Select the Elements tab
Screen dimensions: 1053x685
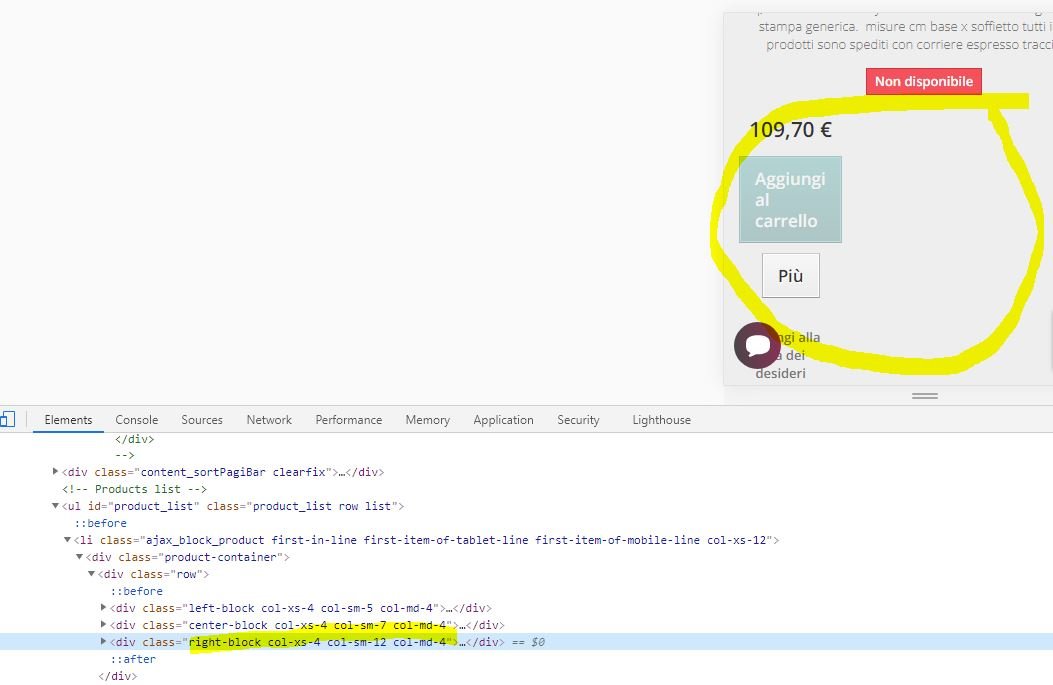68,420
